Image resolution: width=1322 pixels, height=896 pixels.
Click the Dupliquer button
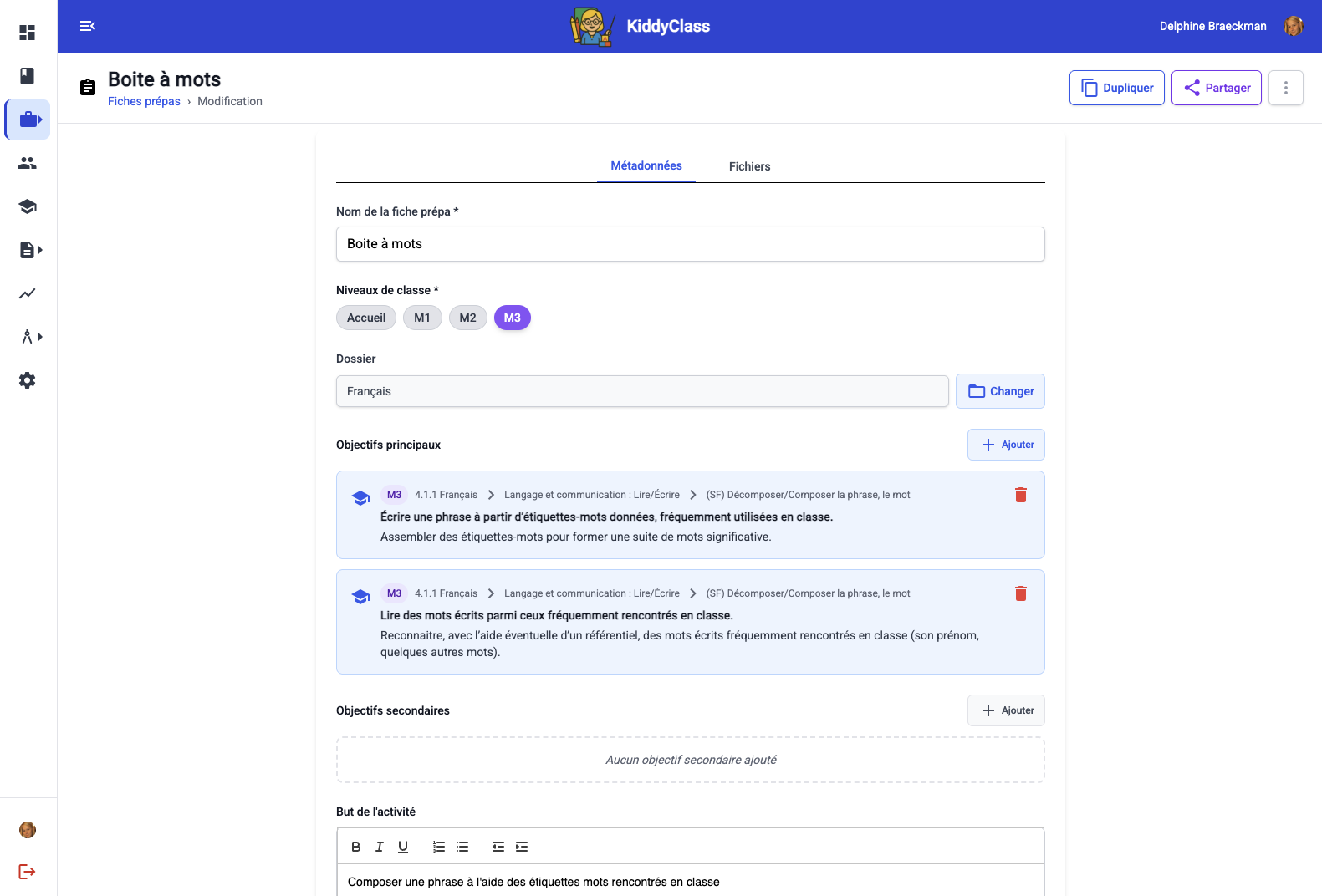pyautogui.click(x=1116, y=88)
